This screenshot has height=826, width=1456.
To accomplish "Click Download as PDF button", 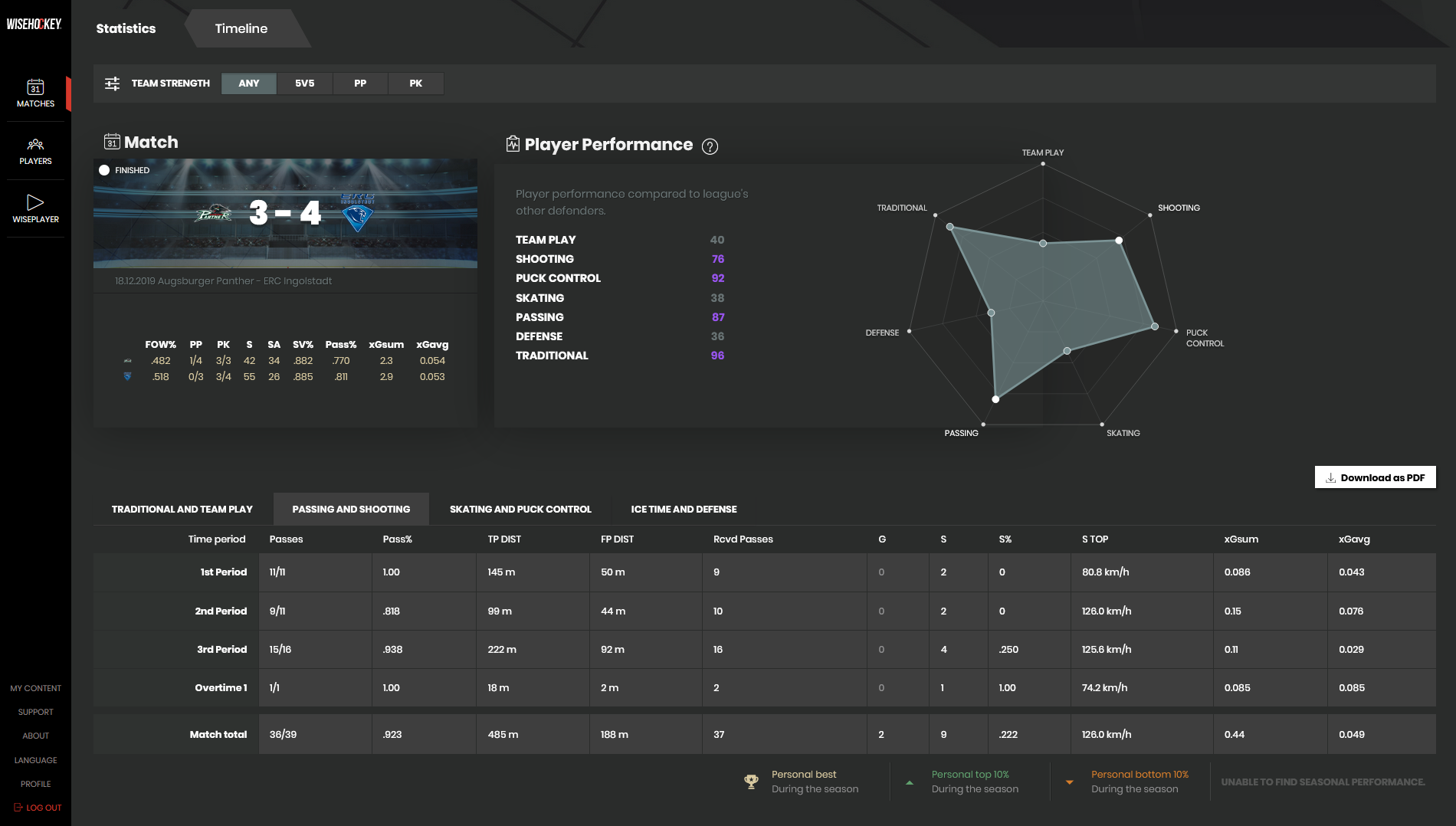I will 1376,477.
